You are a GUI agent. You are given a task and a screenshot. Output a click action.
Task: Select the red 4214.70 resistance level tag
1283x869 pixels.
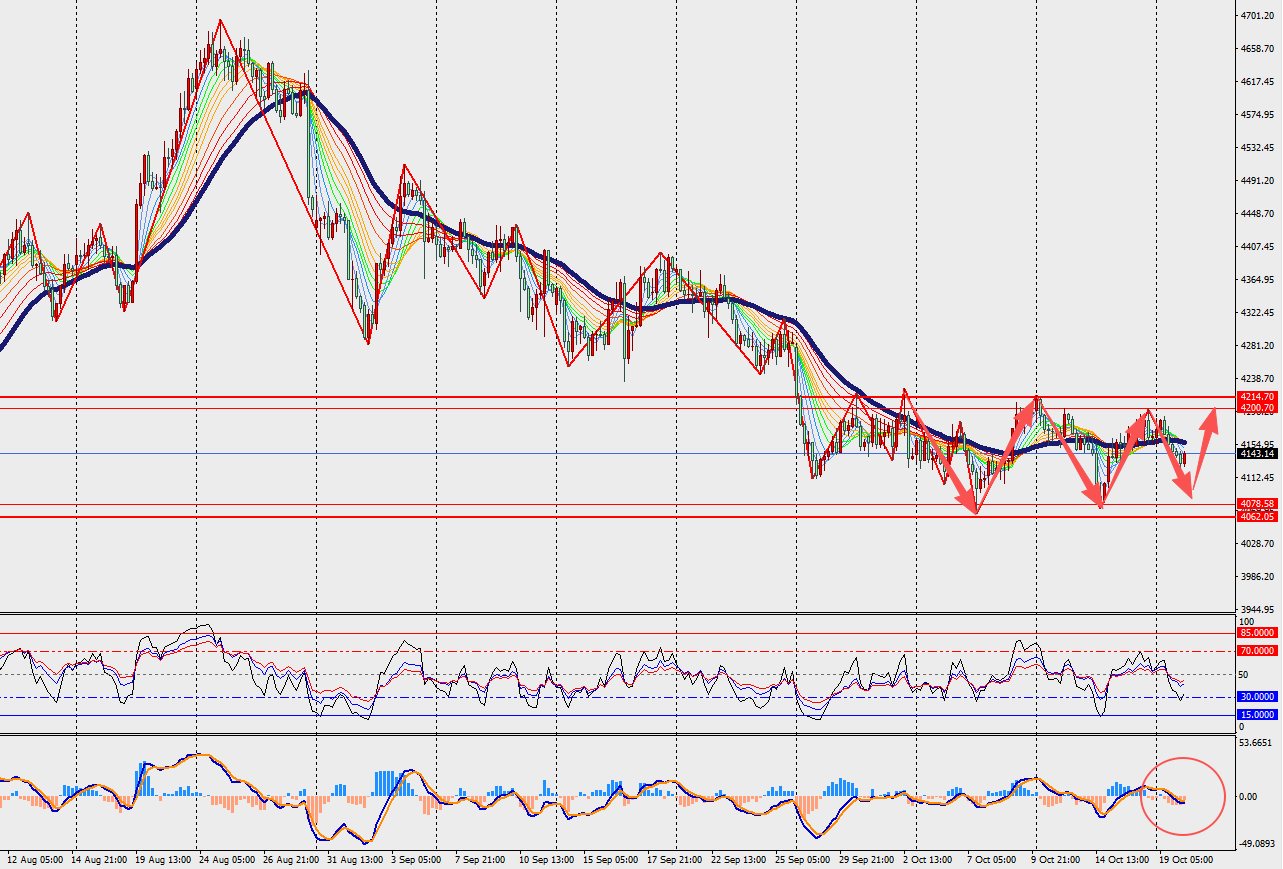tap(1257, 397)
